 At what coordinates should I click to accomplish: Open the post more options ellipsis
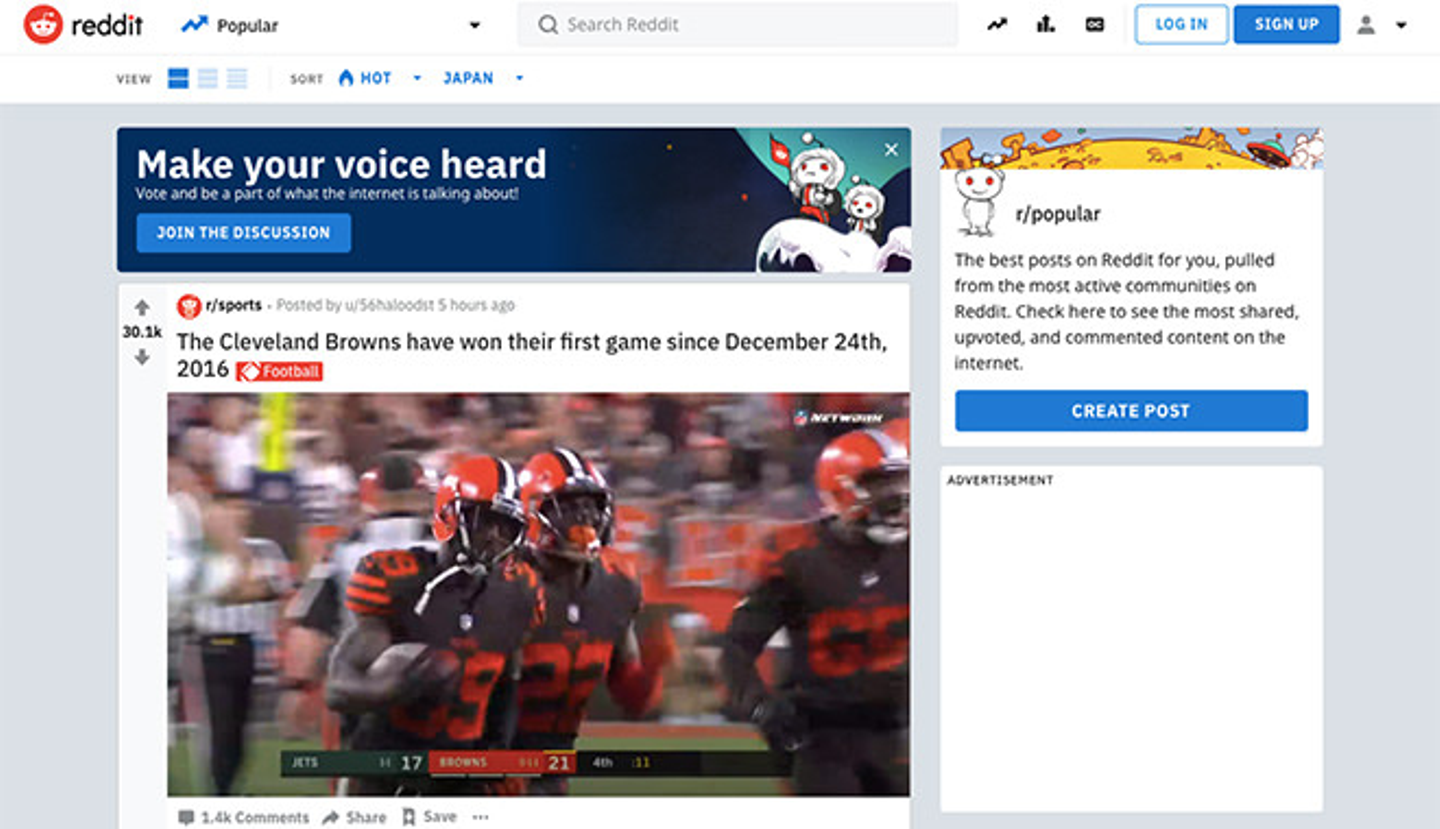click(481, 817)
